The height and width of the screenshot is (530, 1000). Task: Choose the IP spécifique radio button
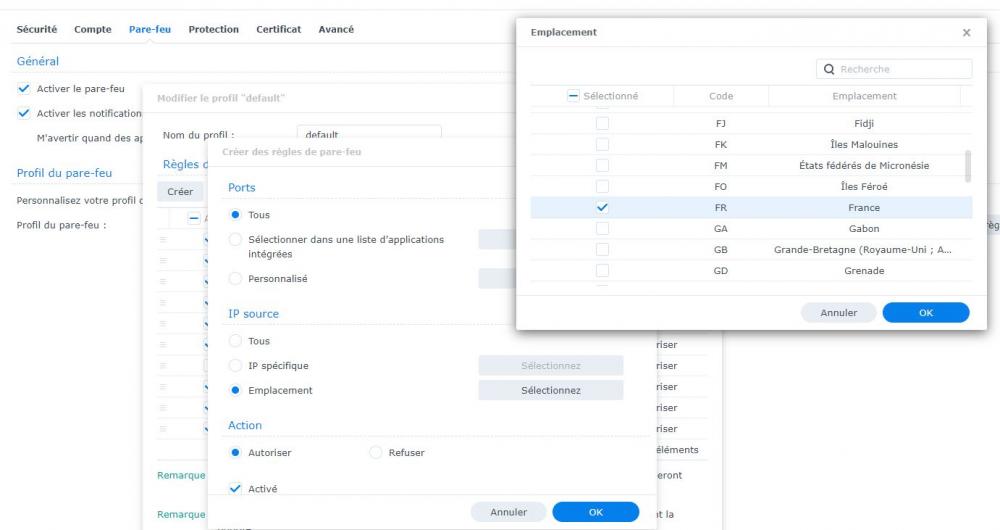pos(235,365)
